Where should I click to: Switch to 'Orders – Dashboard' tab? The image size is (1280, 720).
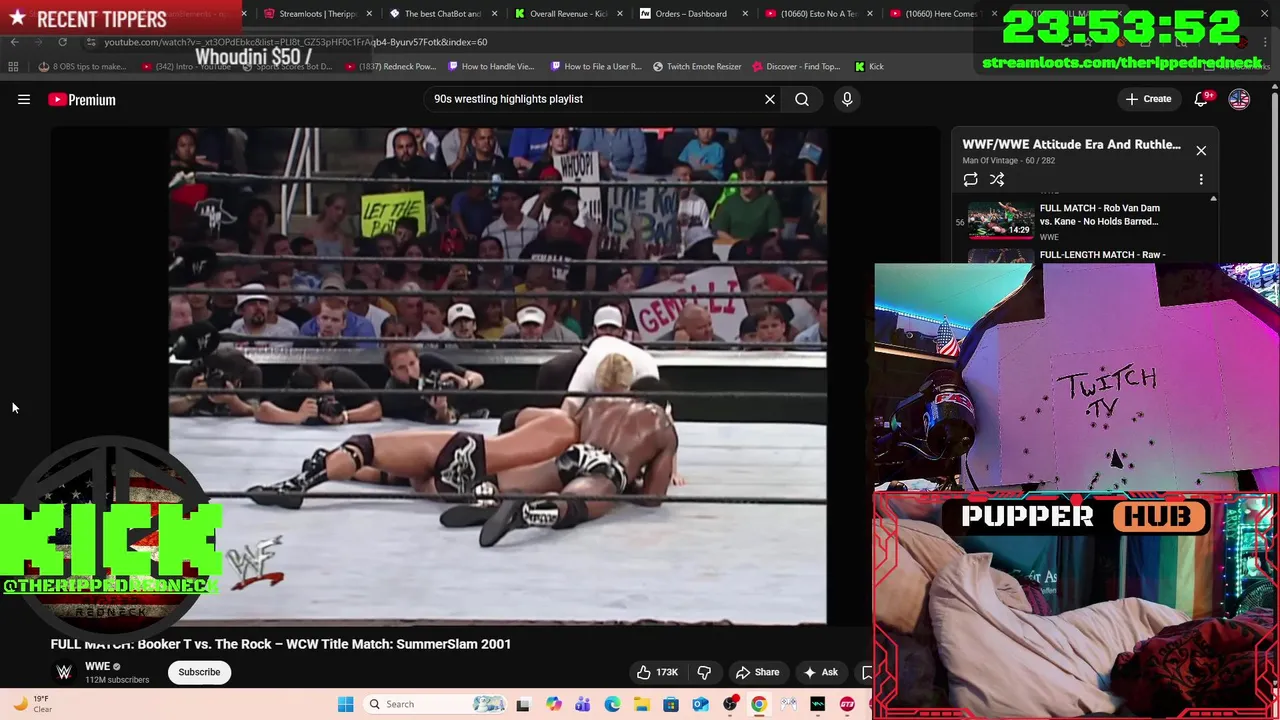pos(691,14)
